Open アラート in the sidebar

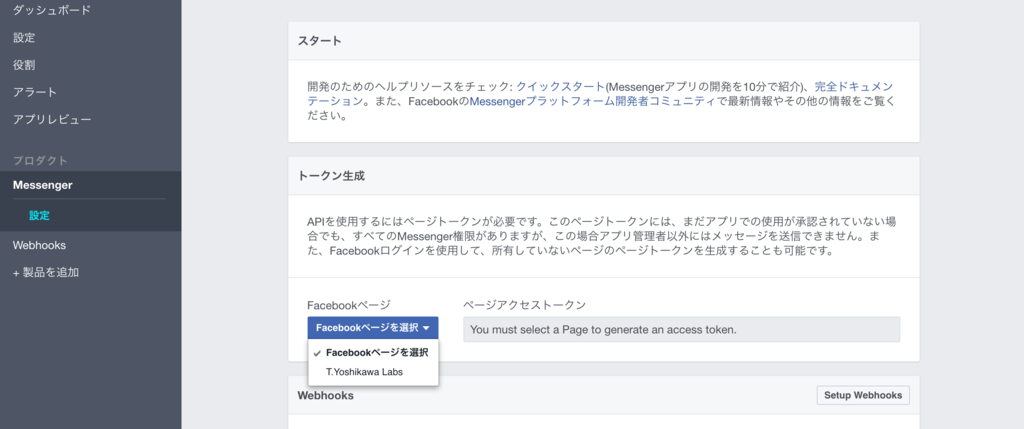34,92
